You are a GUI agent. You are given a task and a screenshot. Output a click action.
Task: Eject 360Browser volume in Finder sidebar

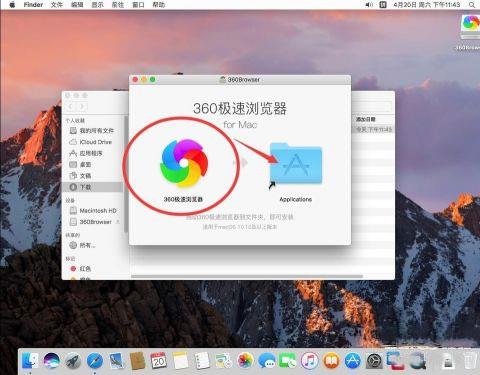tap(118, 222)
